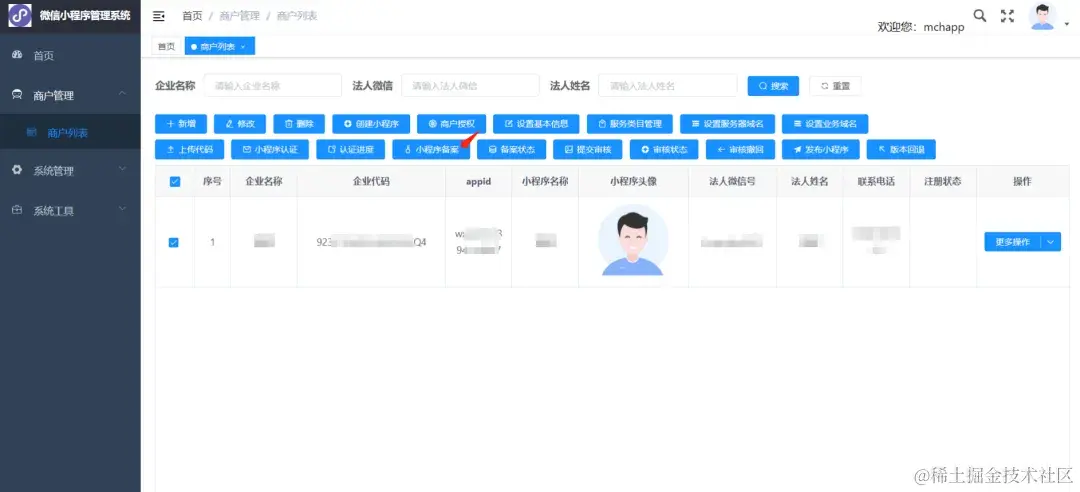Collapse sidebar with the hamburger icon

click(x=158, y=16)
